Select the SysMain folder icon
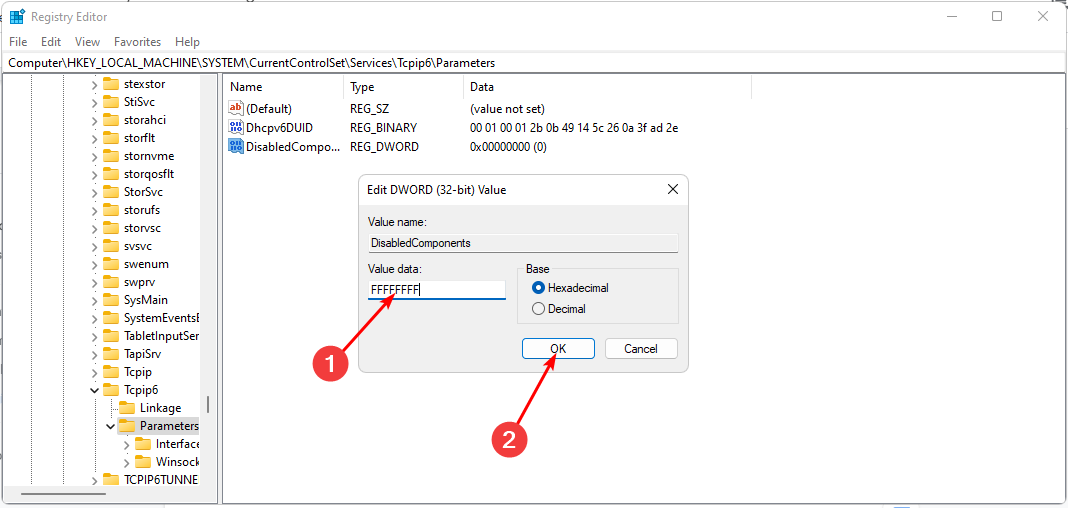The height and width of the screenshot is (508, 1068). click(111, 300)
